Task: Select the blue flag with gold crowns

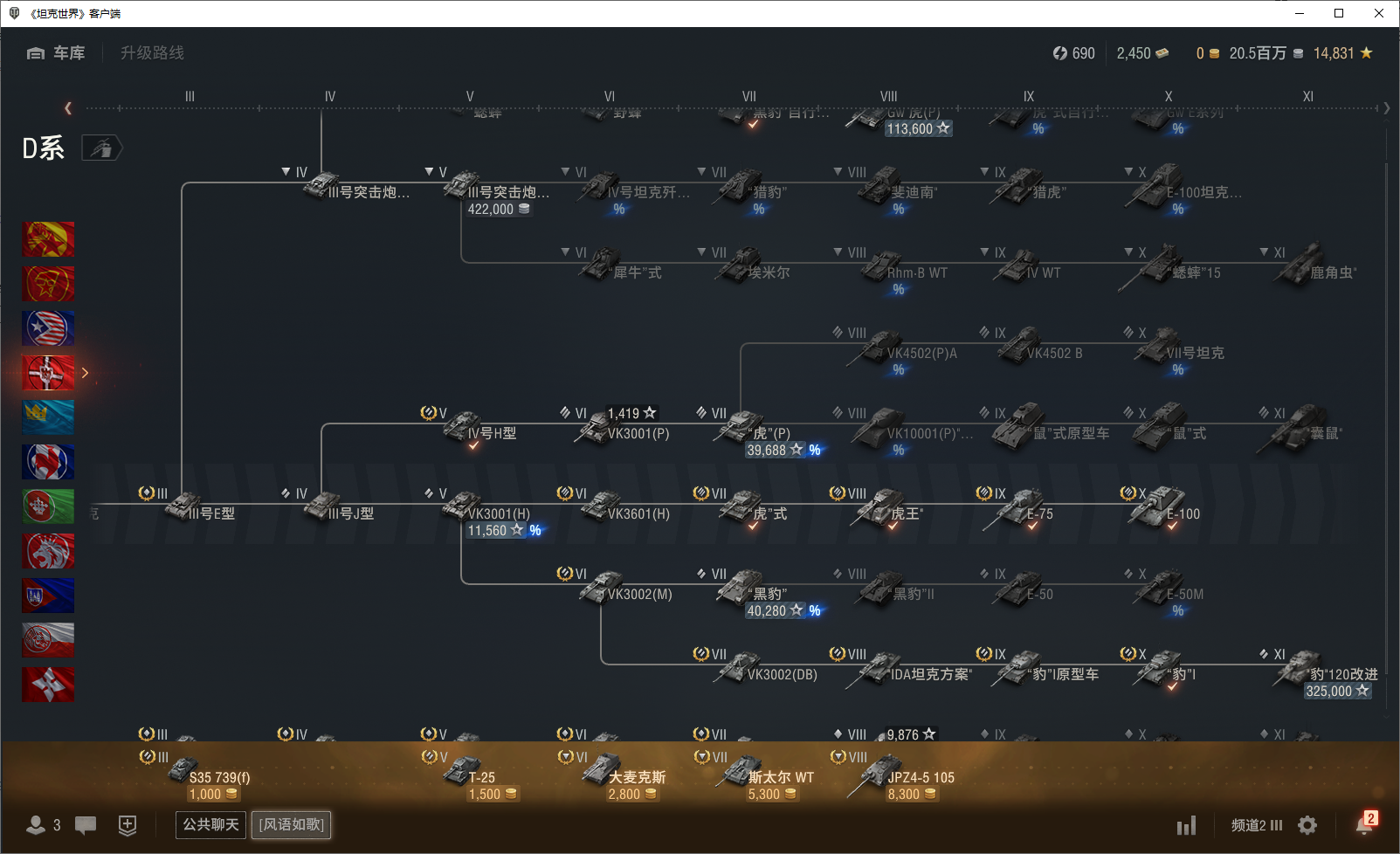Action: click(x=48, y=417)
